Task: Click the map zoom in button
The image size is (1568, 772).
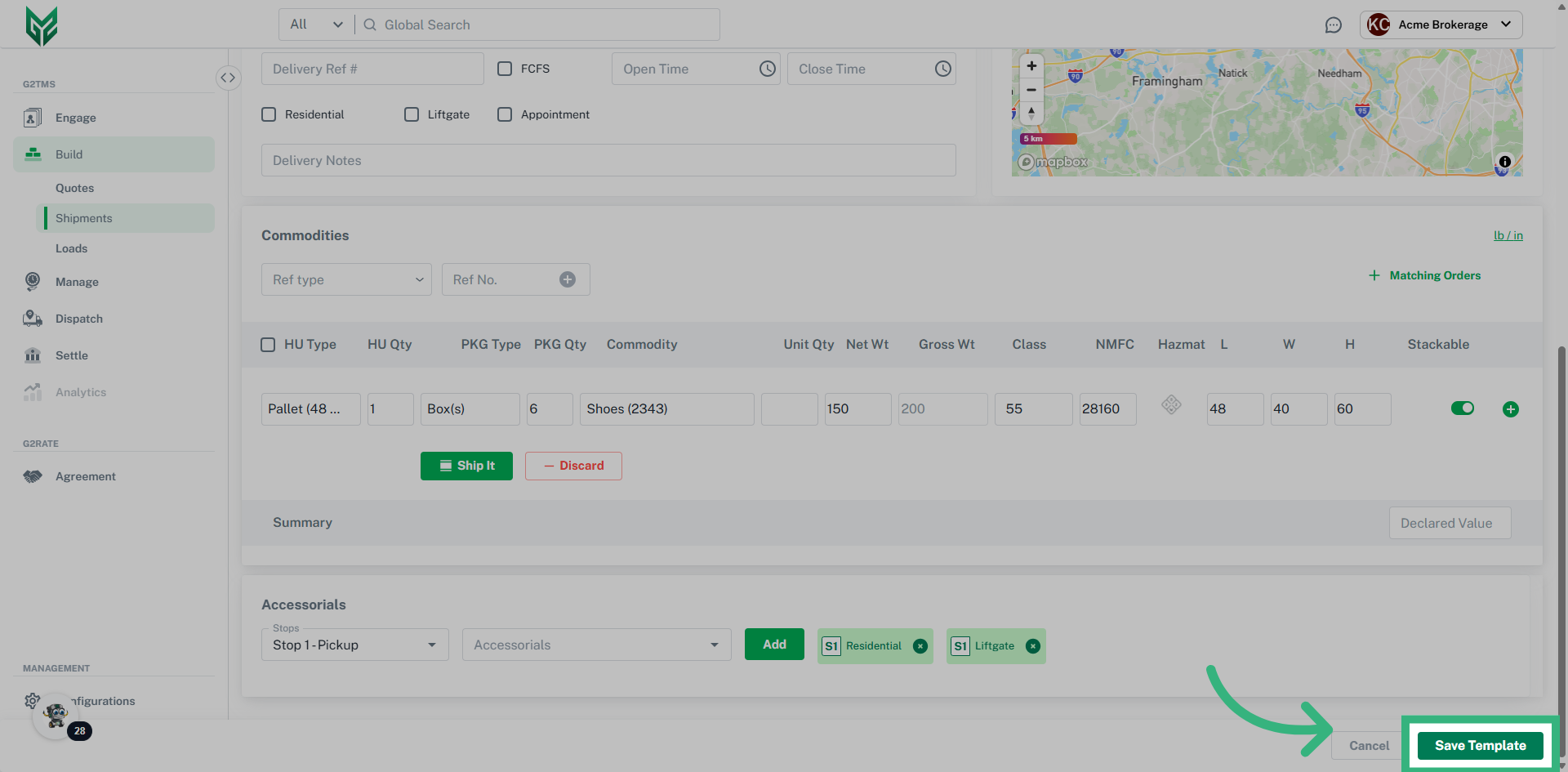Action: click(x=1031, y=66)
